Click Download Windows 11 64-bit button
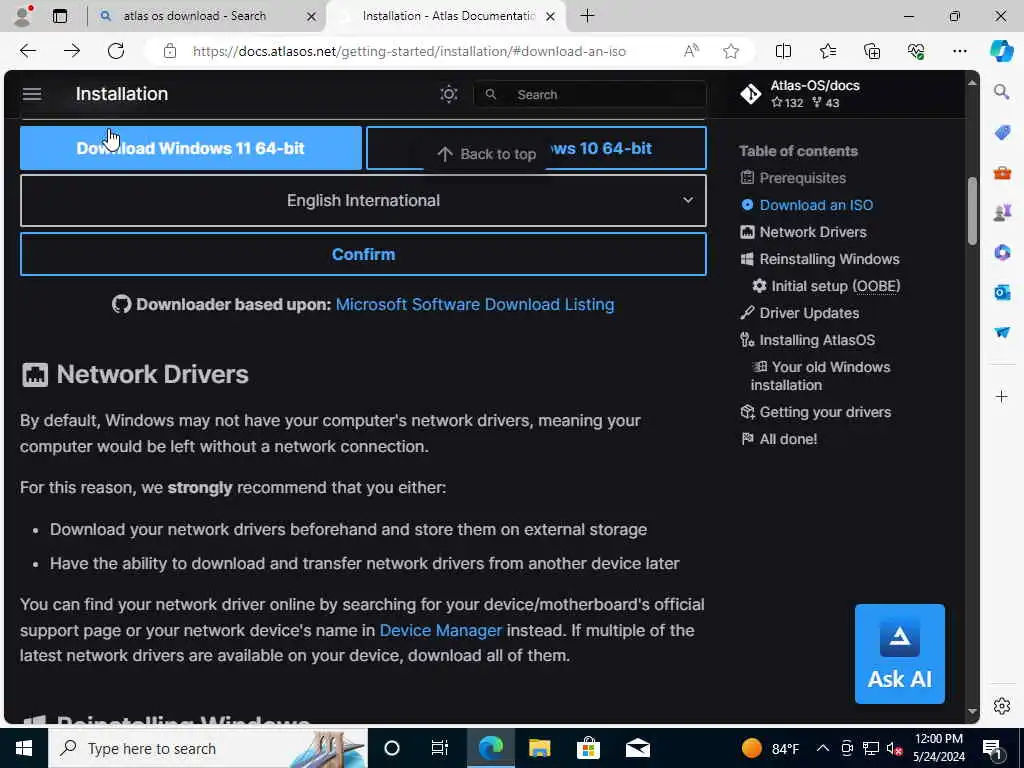 [191, 148]
